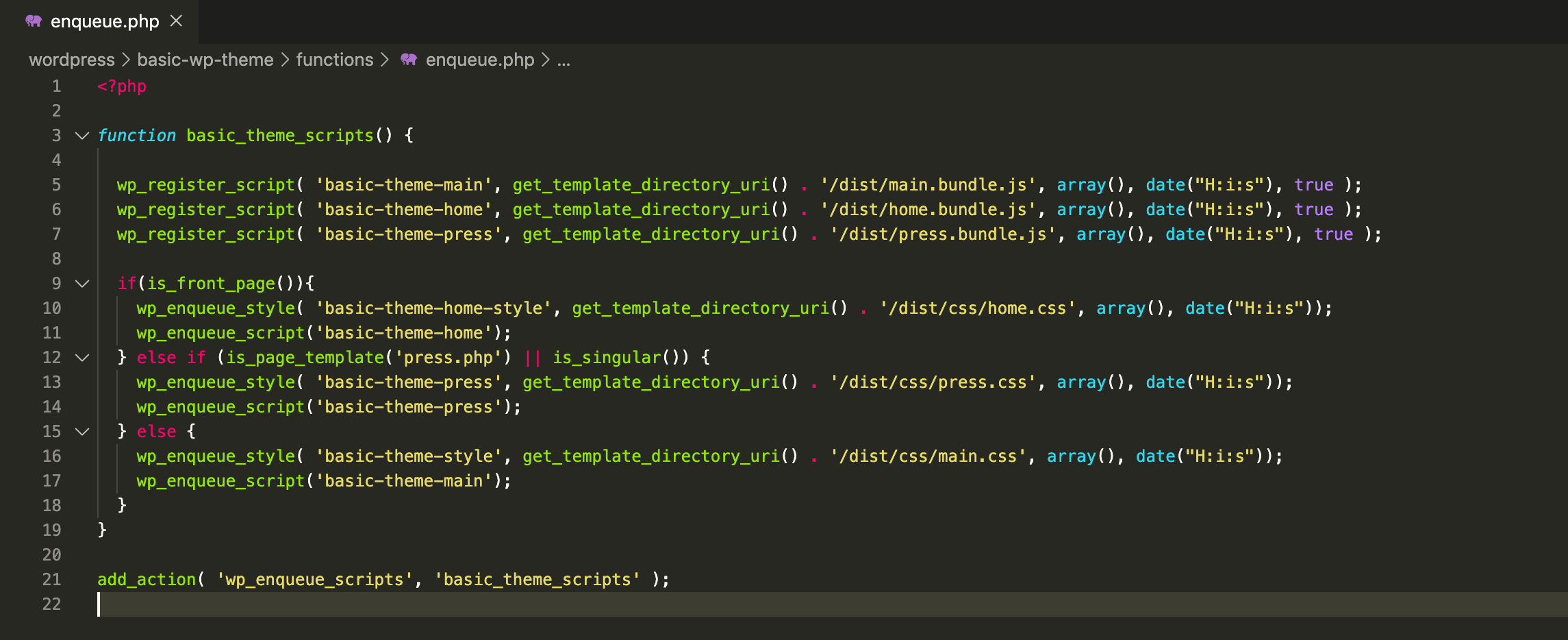Viewport: 1568px width, 640px height.
Task: Close the enqueue.php tab
Action: [177, 21]
